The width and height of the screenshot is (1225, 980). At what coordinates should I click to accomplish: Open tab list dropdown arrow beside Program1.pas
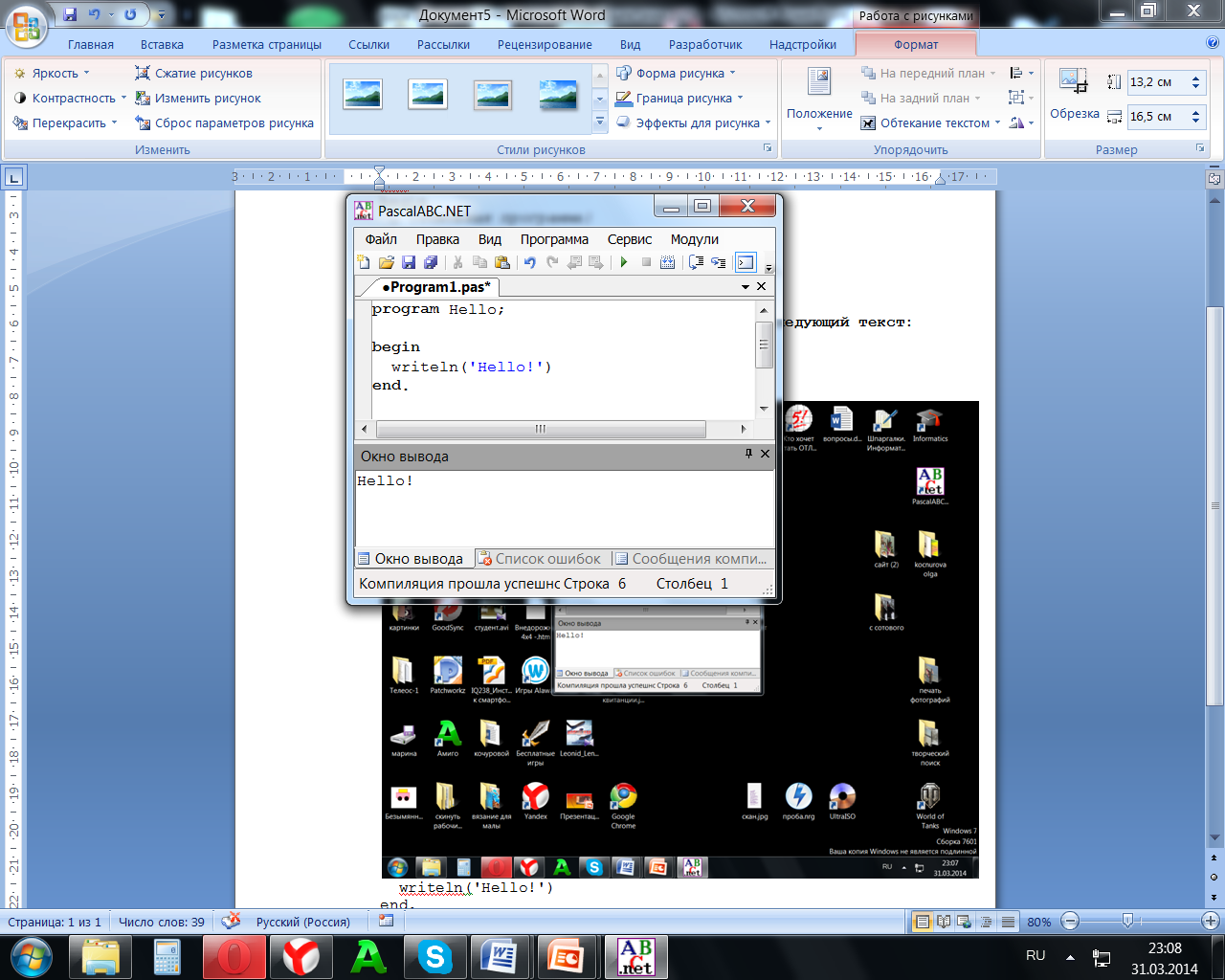(746, 287)
